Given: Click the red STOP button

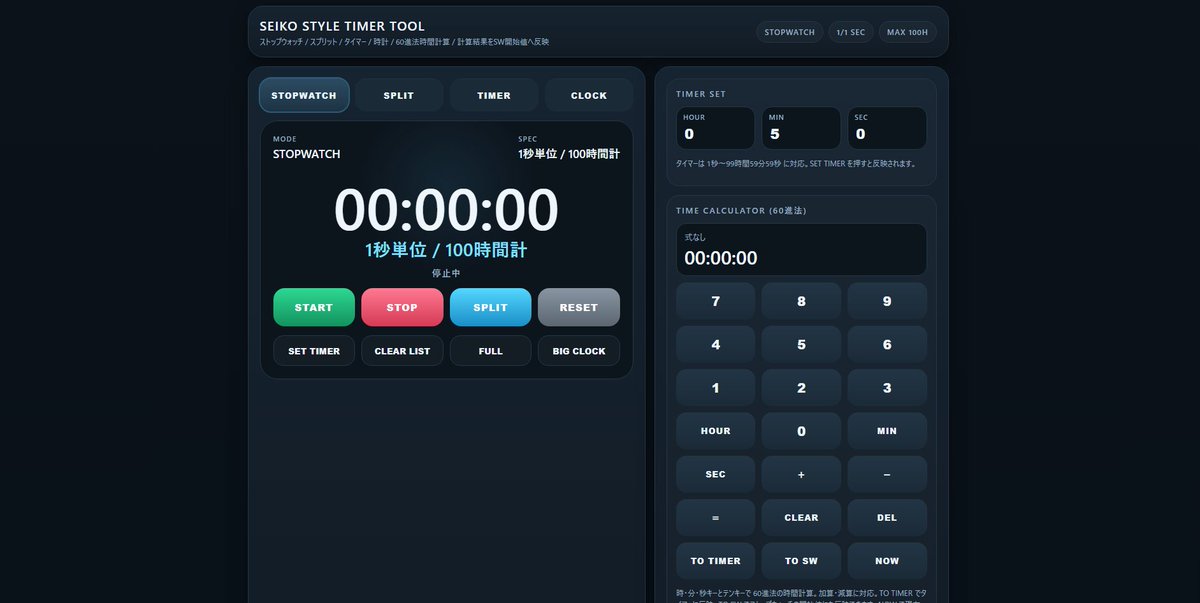Looking at the screenshot, I should [x=402, y=307].
